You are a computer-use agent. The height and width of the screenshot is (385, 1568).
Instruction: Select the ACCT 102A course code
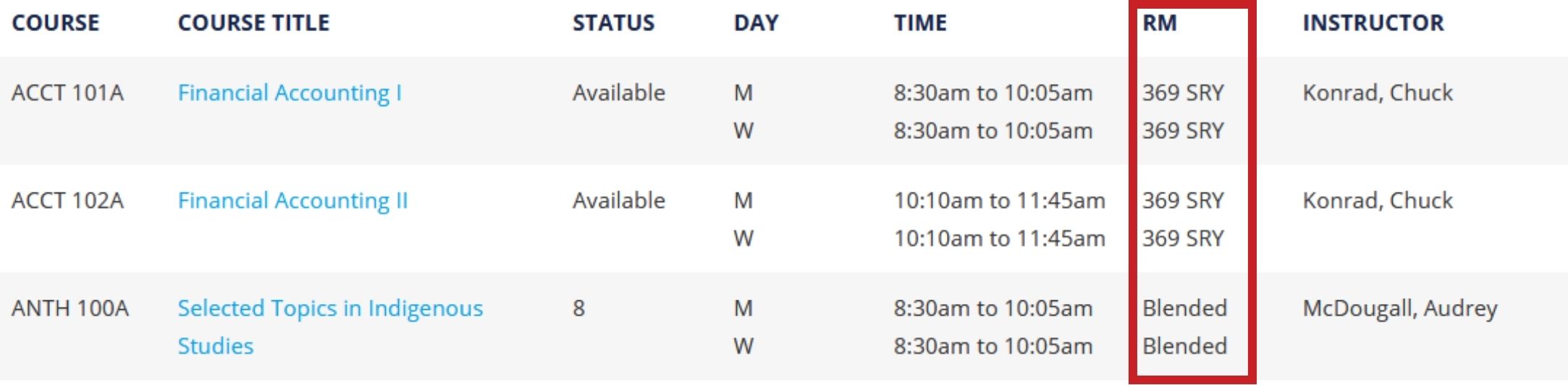pyautogui.click(x=67, y=200)
